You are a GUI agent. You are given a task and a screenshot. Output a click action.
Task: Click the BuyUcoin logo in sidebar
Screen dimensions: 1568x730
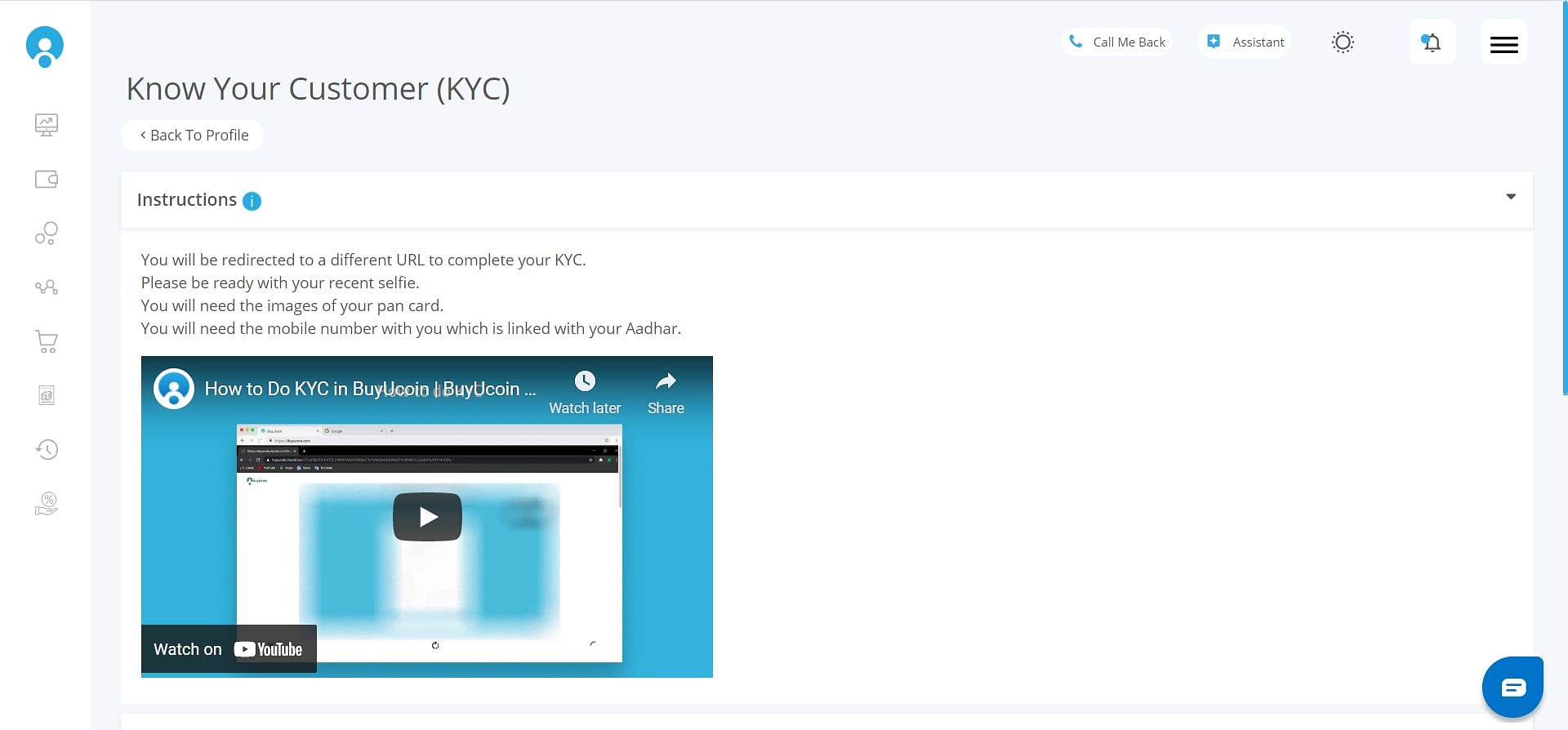[x=45, y=47]
